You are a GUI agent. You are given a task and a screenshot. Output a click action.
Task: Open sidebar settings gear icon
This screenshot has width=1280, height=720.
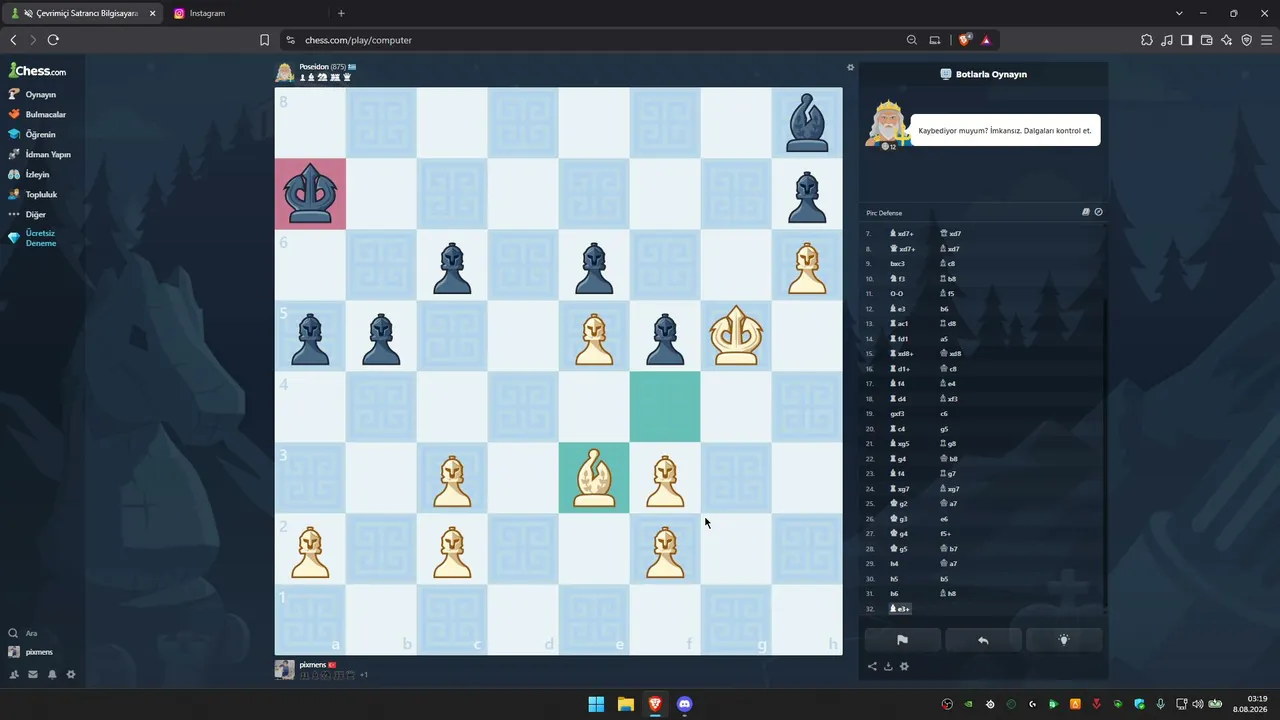pos(71,674)
